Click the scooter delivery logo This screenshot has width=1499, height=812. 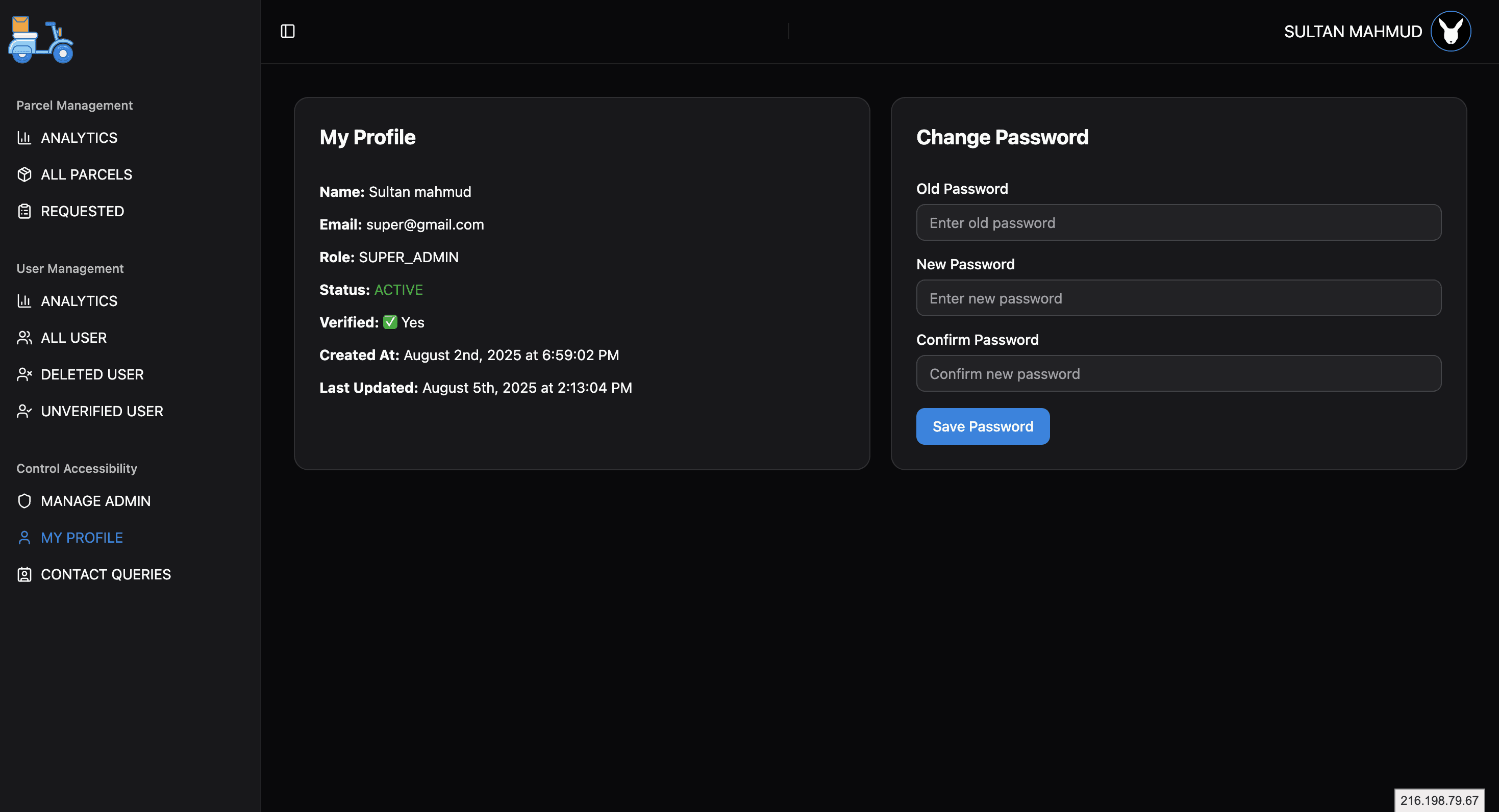tap(41, 40)
